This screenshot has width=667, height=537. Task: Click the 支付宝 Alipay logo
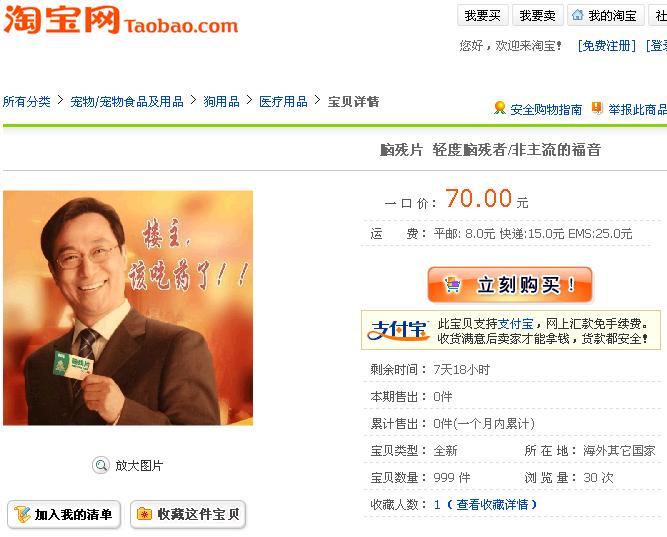pyautogui.click(x=398, y=330)
